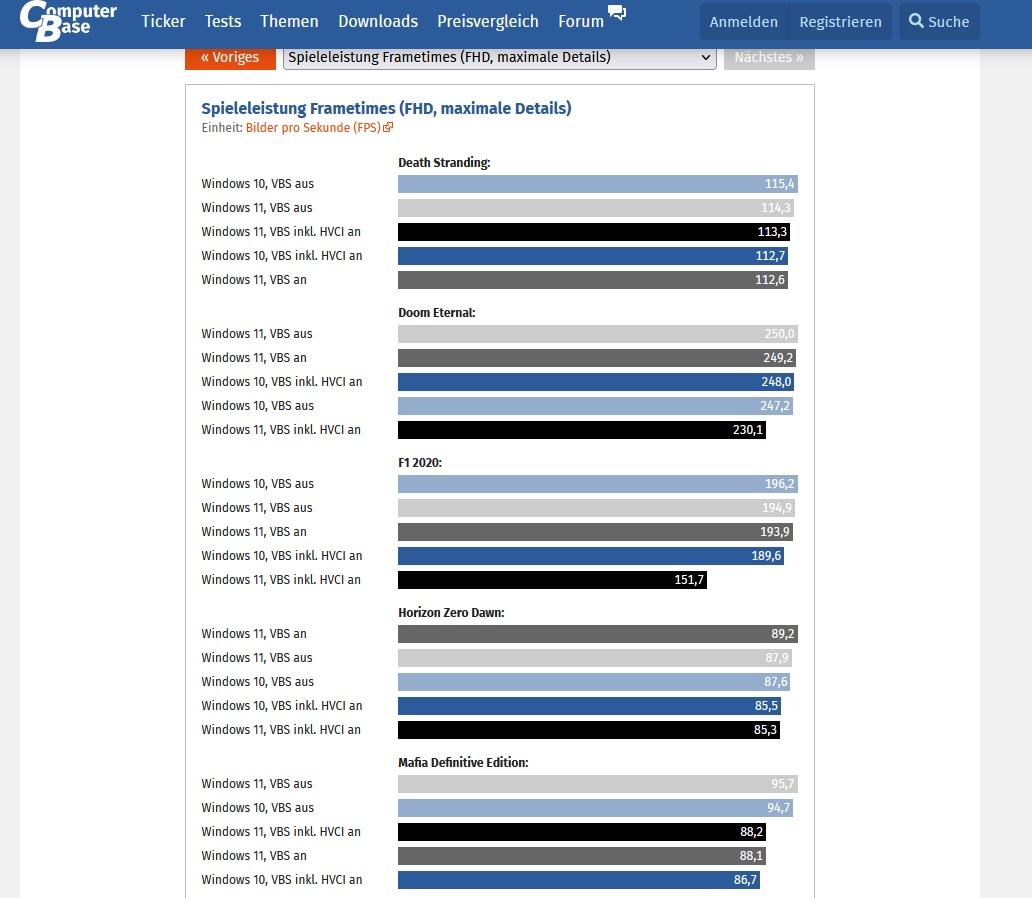Click the external link icon beside FPS unit
The width and height of the screenshot is (1032, 898).
[x=388, y=127]
